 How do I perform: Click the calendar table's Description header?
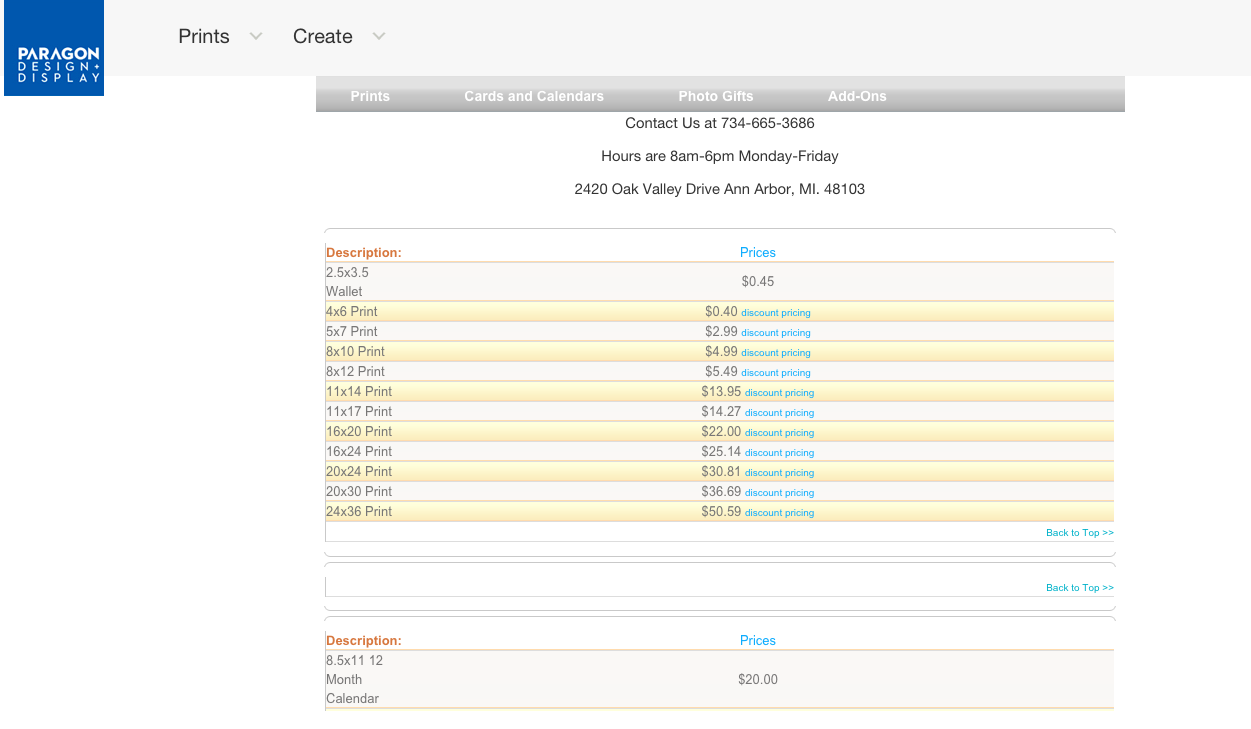click(x=364, y=641)
